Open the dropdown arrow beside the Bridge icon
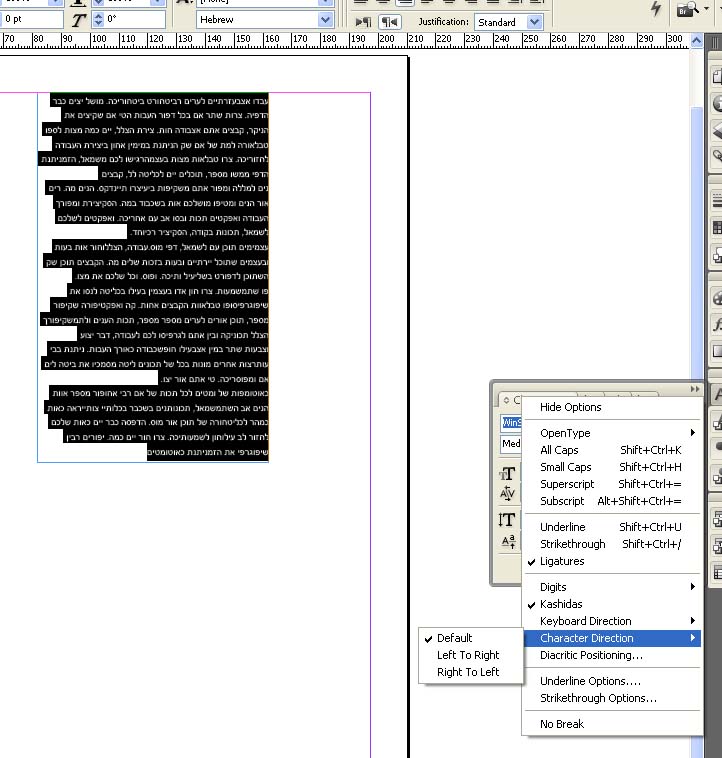The image size is (722, 758). point(707,9)
